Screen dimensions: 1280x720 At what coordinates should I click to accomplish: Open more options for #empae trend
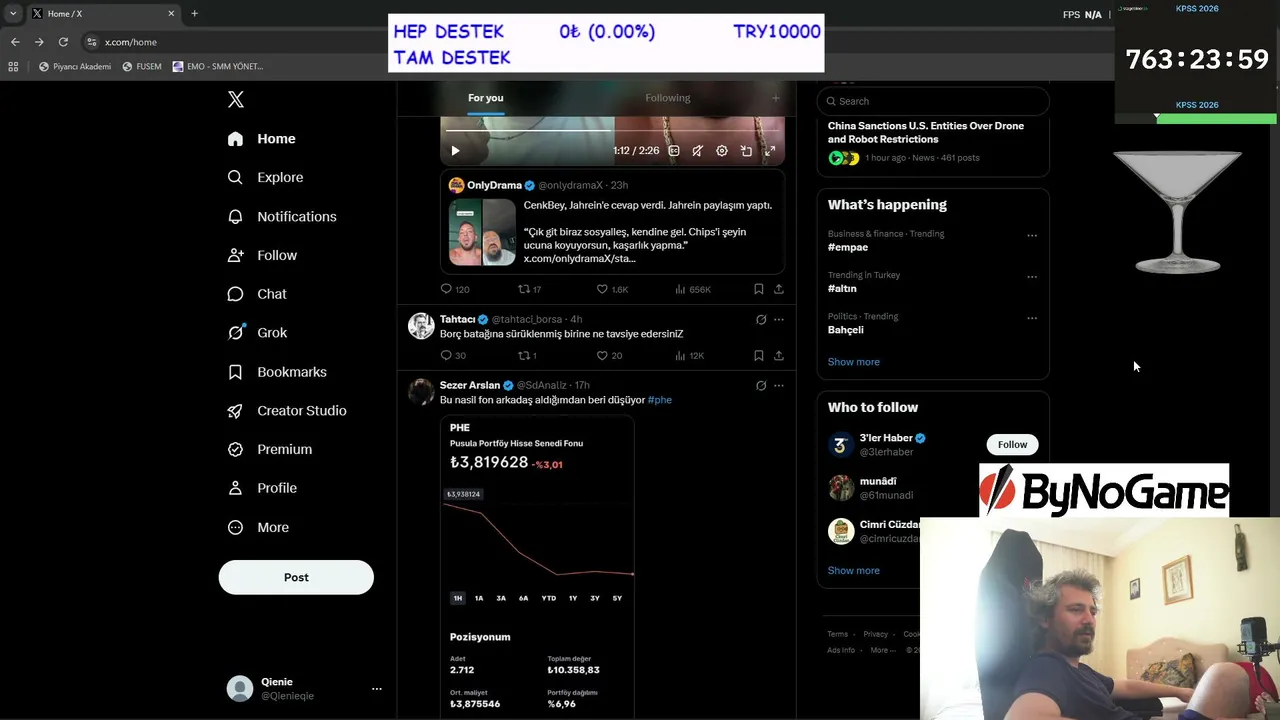coord(1032,236)
